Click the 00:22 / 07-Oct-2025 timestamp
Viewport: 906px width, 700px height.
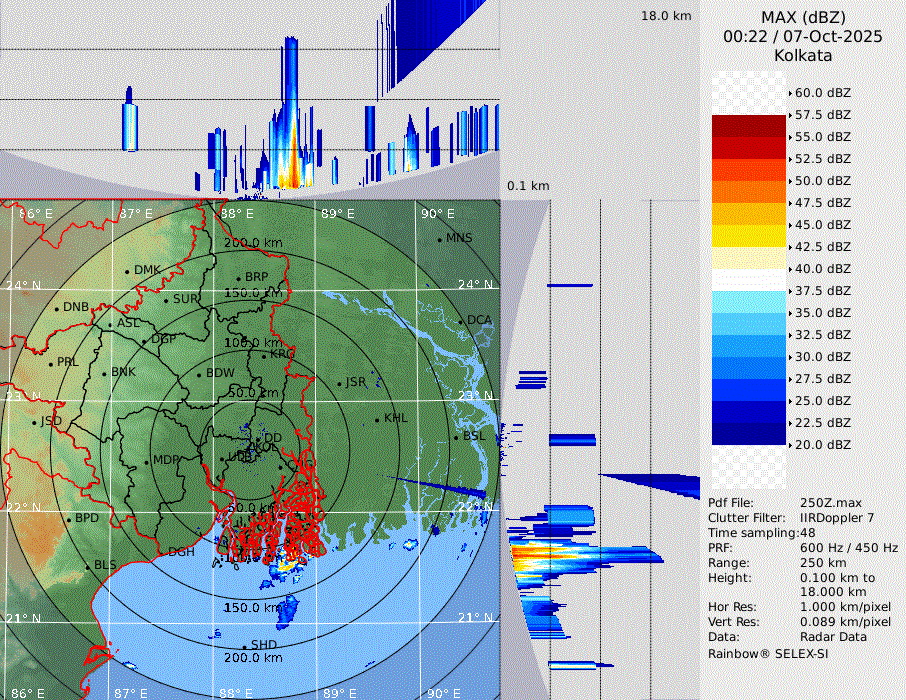click(x=802, y=36)
